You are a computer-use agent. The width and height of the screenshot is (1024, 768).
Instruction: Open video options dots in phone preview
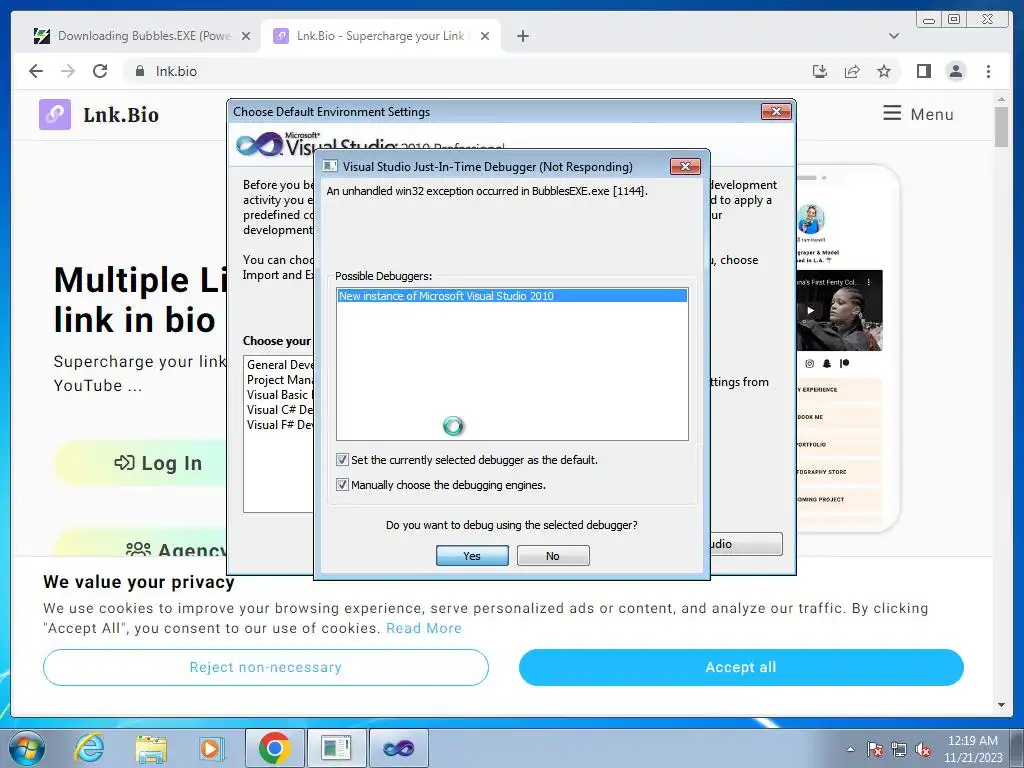point(869,282)
